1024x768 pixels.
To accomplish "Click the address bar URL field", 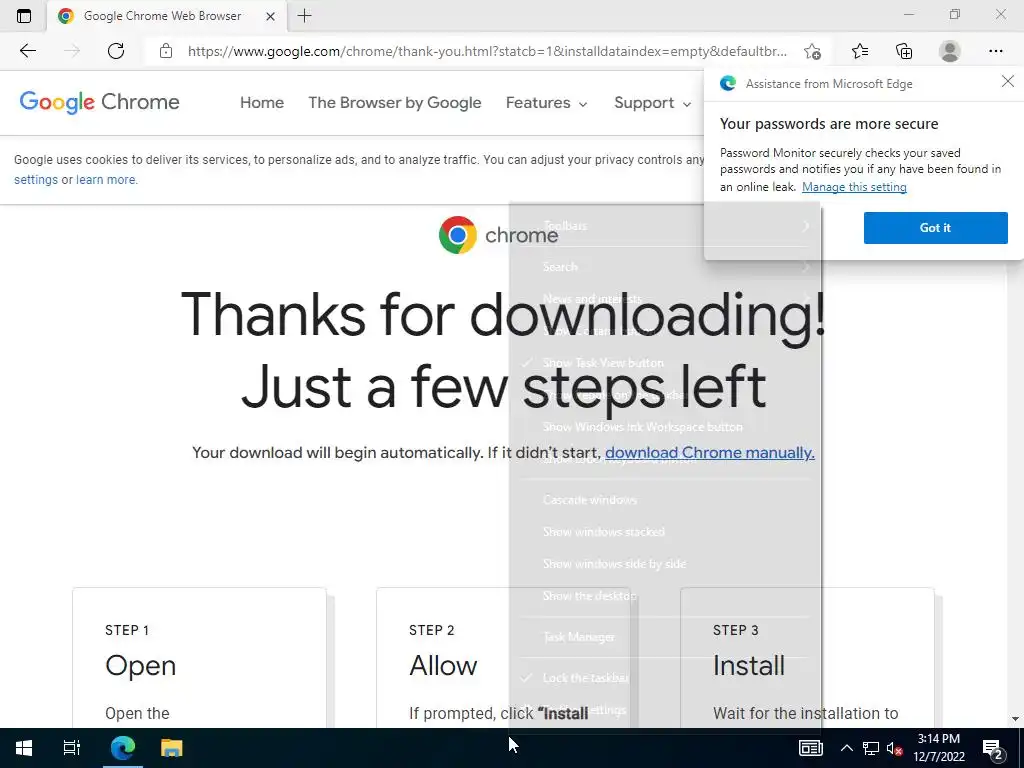I will pos(487,51).
